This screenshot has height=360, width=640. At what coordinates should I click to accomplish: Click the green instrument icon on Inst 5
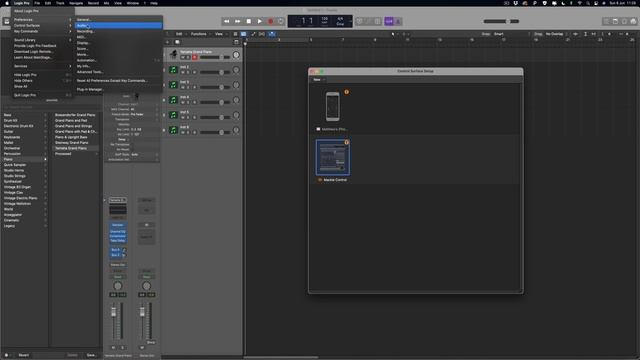pos(173,115)
